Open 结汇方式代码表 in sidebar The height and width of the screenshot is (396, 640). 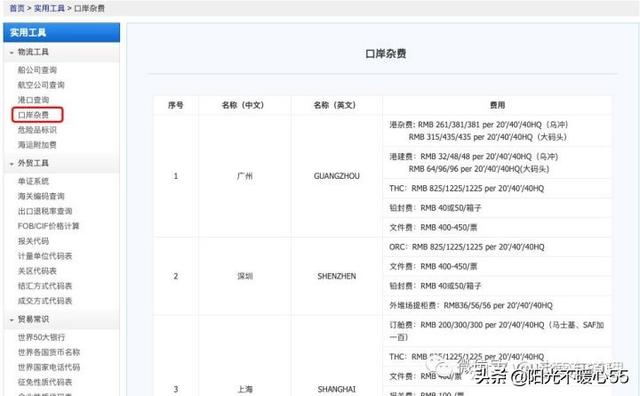[45, 286]
